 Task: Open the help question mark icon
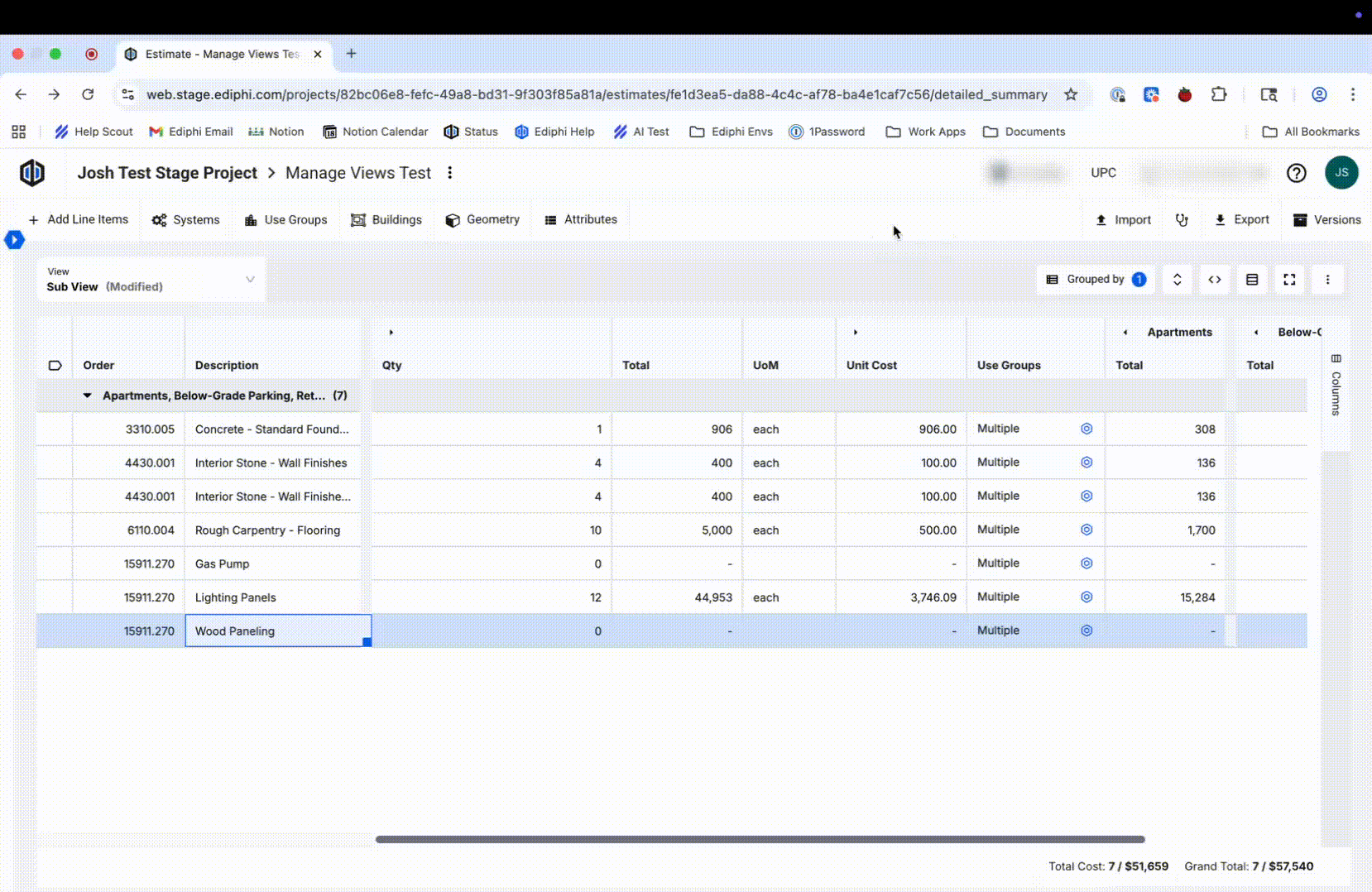click(1296, 173)
